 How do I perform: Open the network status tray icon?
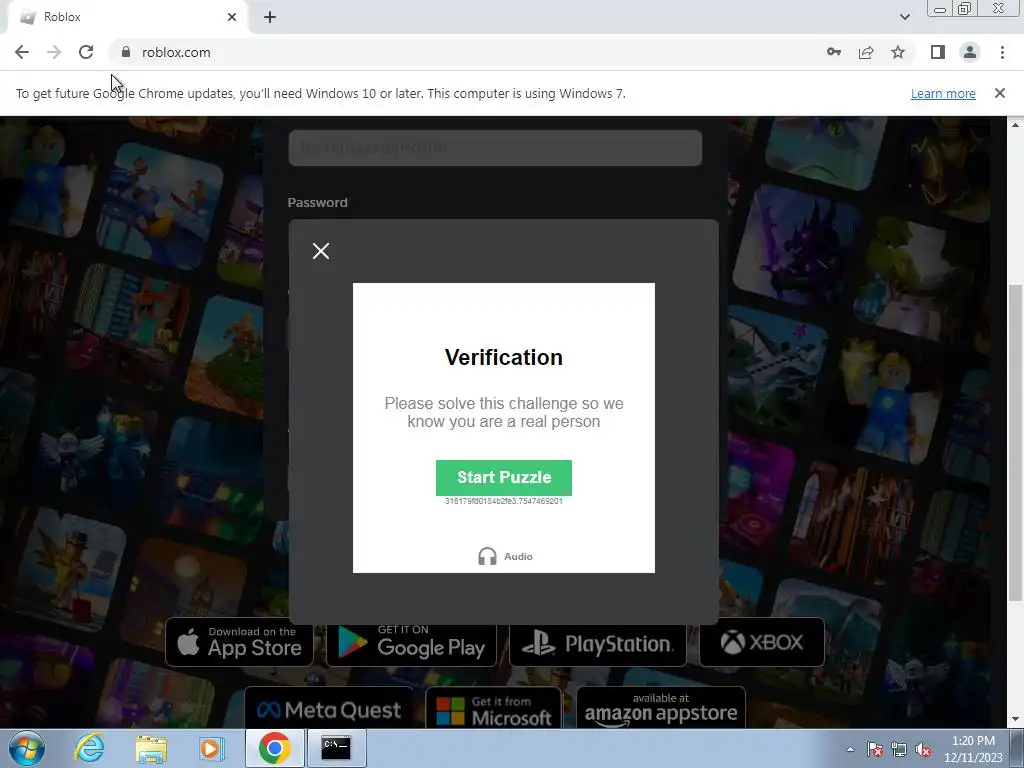[899, 749]
